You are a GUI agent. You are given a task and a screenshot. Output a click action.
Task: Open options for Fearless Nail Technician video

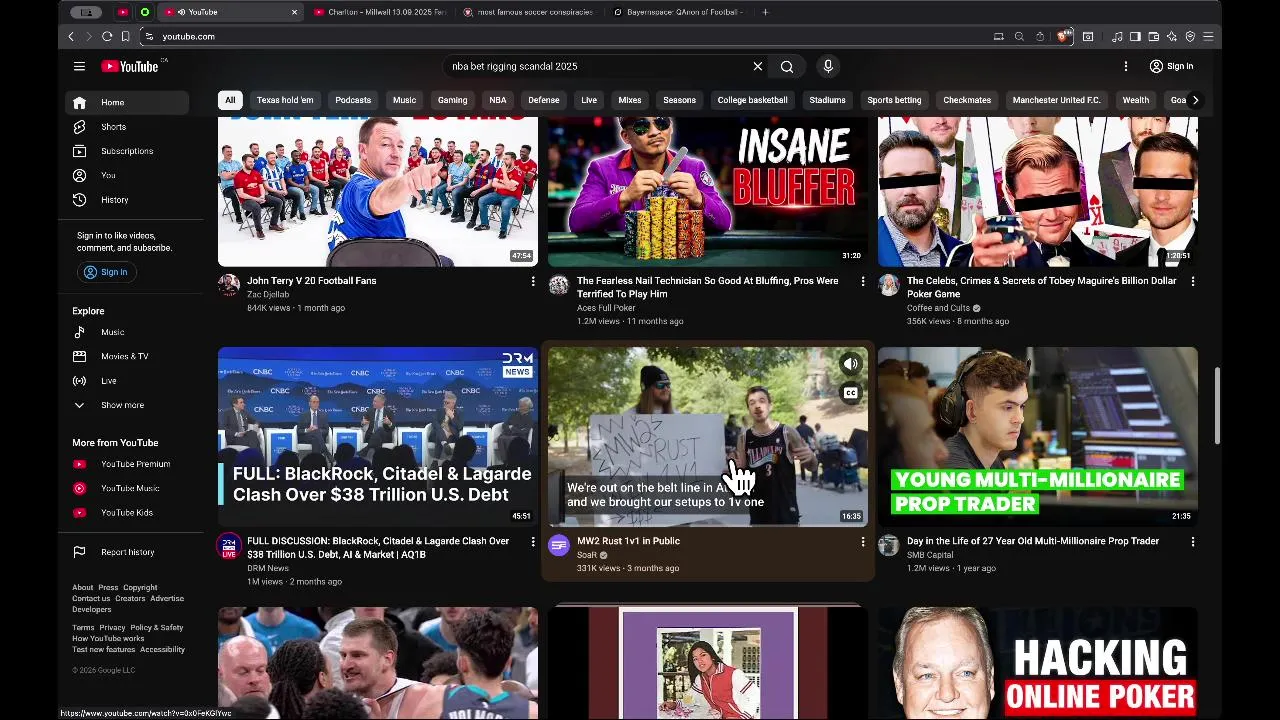tap(863, 282)
